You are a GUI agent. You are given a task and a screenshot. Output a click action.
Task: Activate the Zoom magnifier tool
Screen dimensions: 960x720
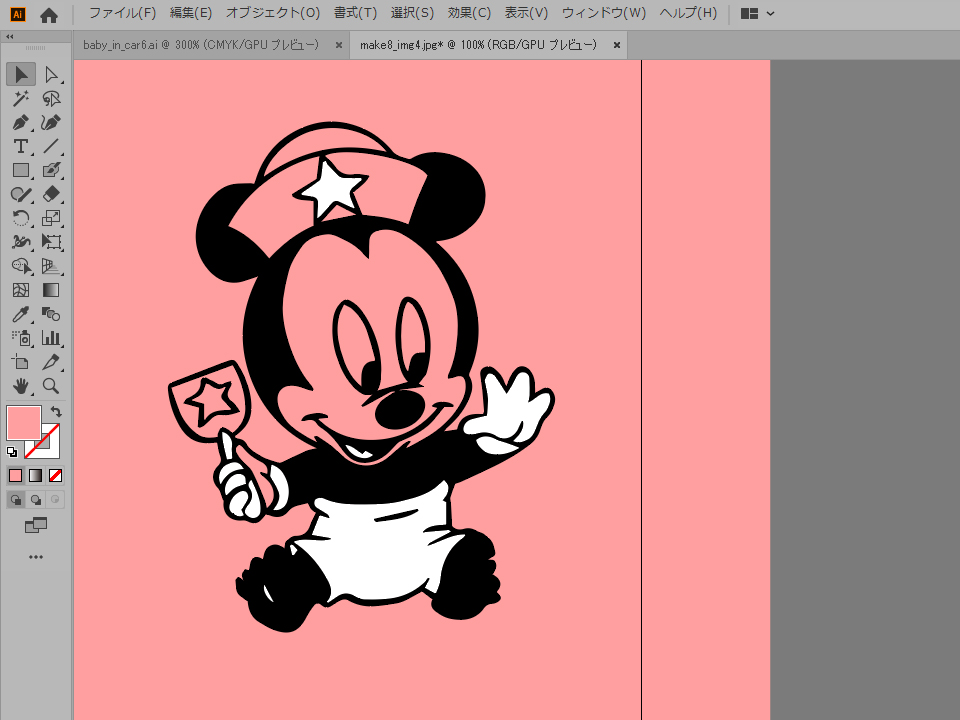coord(51,386)
